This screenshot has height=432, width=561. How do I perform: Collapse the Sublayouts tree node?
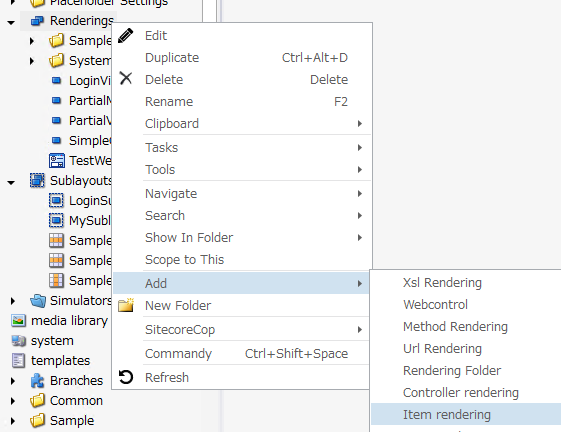click(x=11, y=183)
